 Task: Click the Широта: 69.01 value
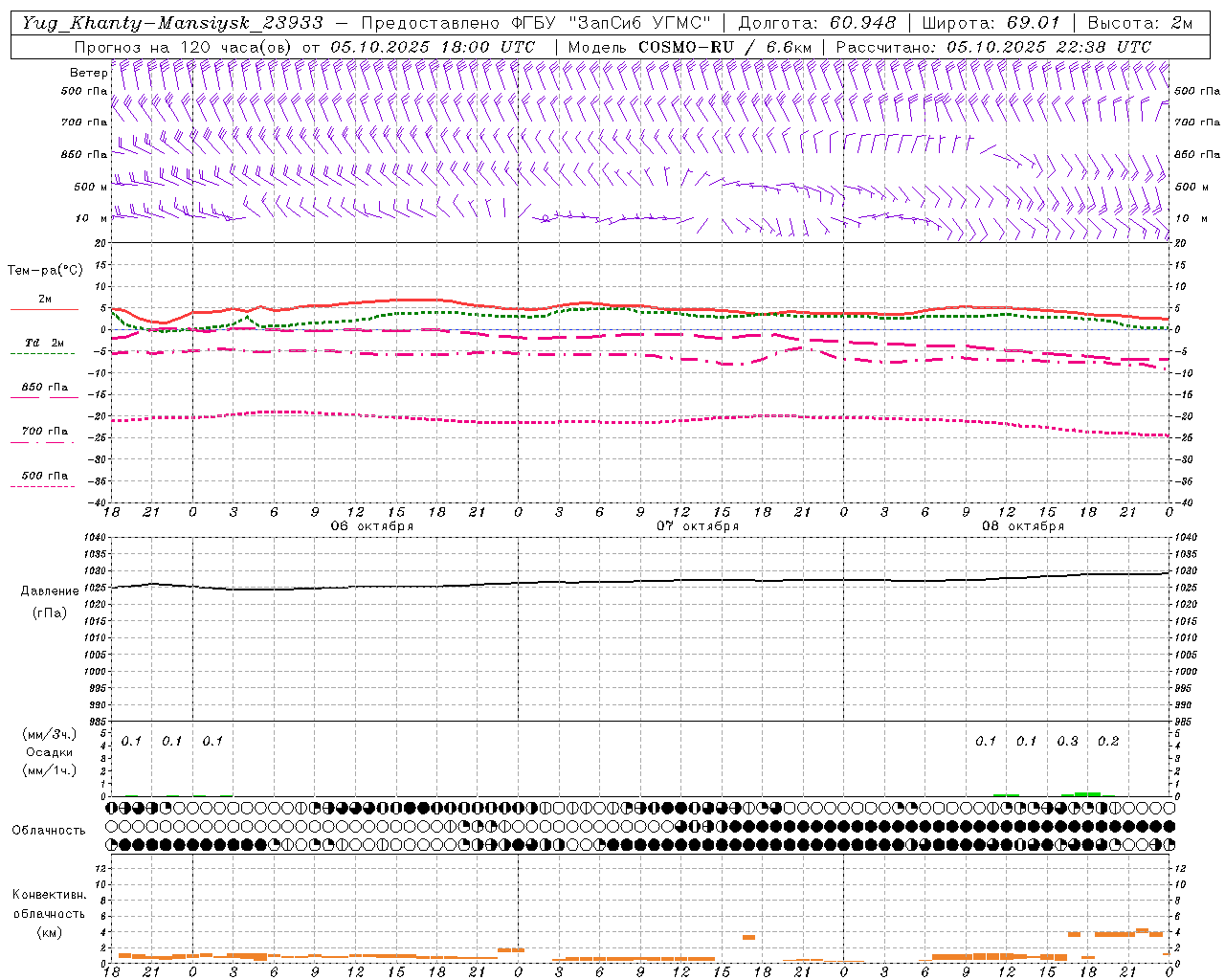(991, 23)
